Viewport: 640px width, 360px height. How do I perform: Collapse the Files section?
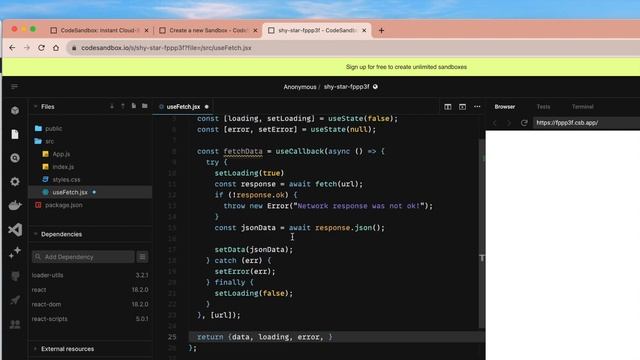click(36, 107)
